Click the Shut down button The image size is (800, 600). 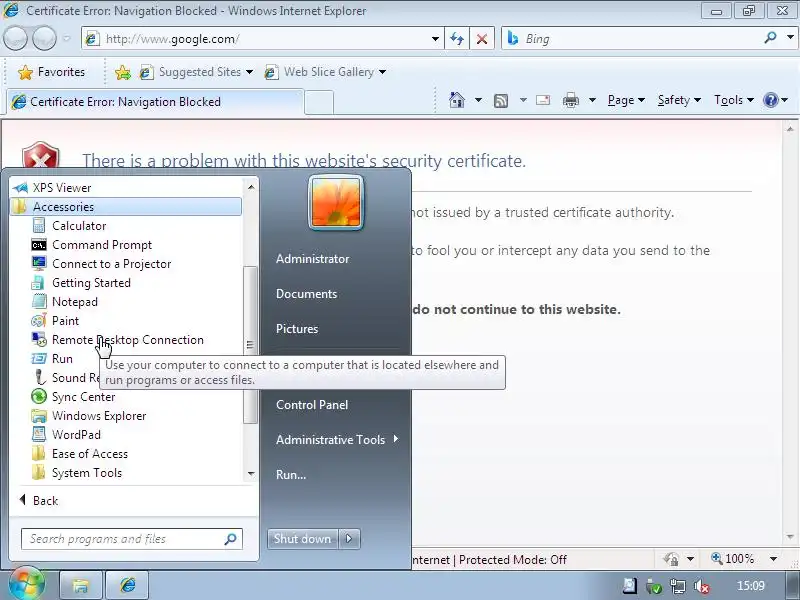point(302,539)
